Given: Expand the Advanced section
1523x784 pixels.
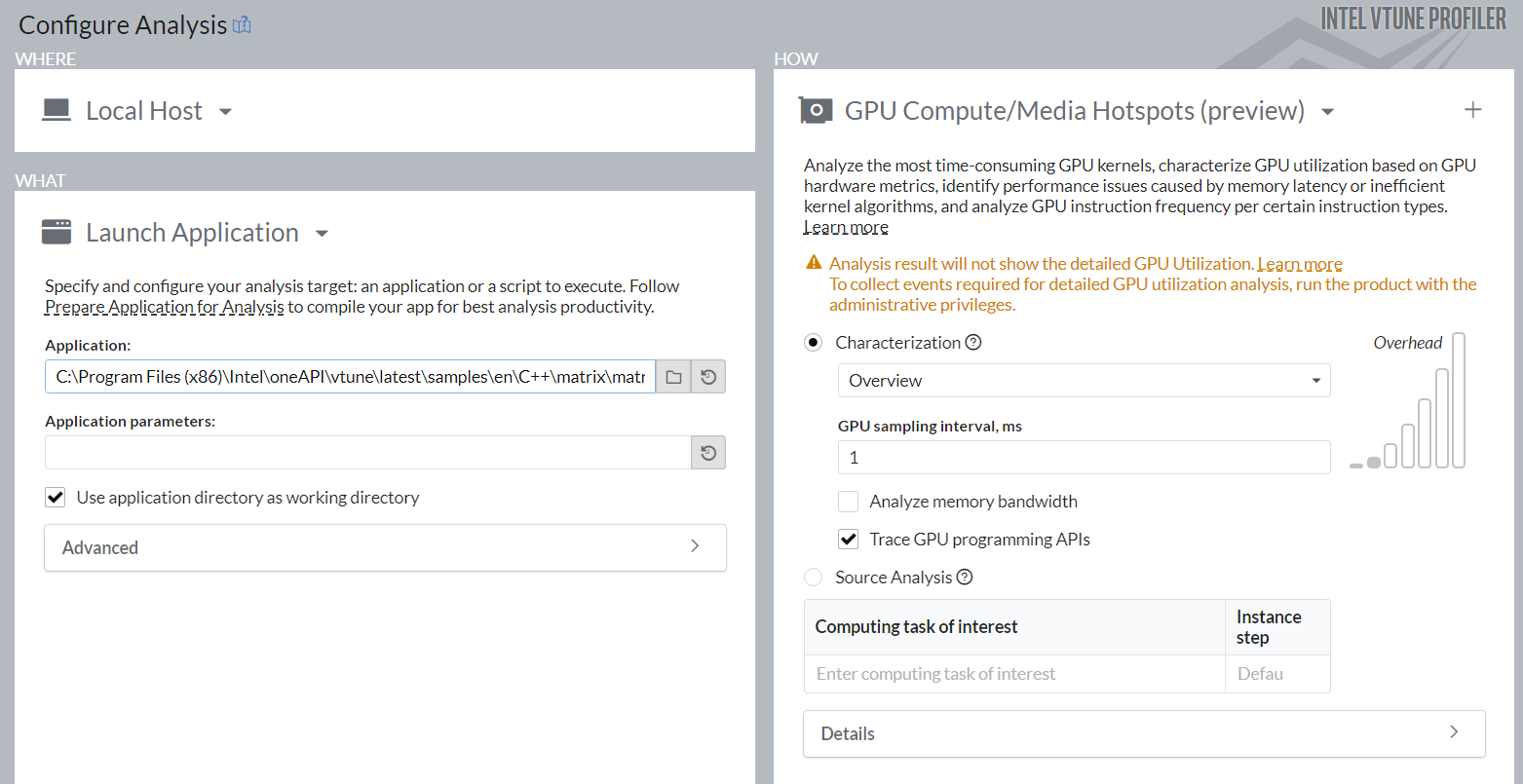Looking at the screenshot, I should (x=385, y=547).
